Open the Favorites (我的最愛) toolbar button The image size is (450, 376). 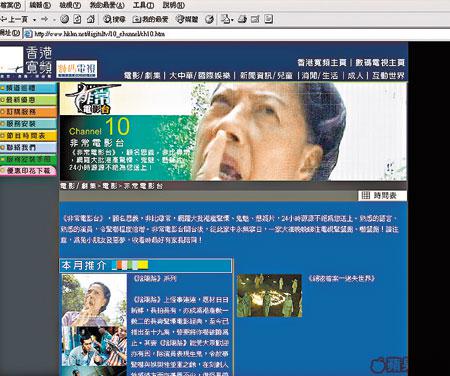click(150, 19)
